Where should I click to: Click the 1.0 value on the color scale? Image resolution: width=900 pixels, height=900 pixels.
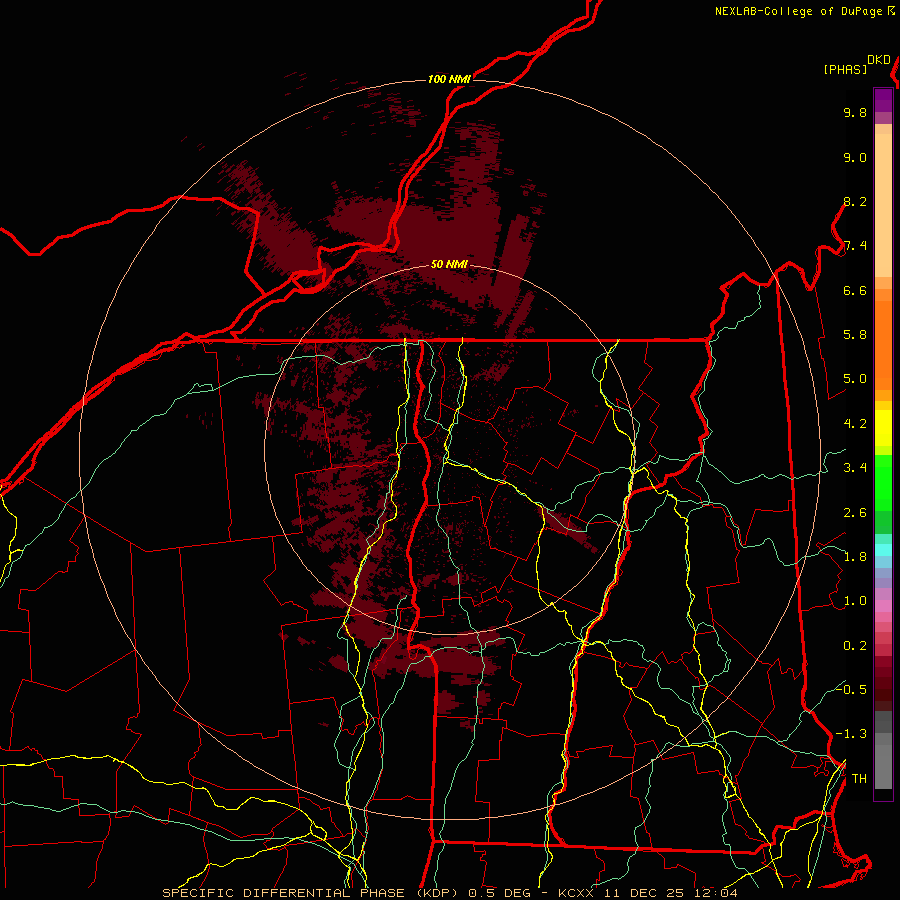tap(855, 601)
